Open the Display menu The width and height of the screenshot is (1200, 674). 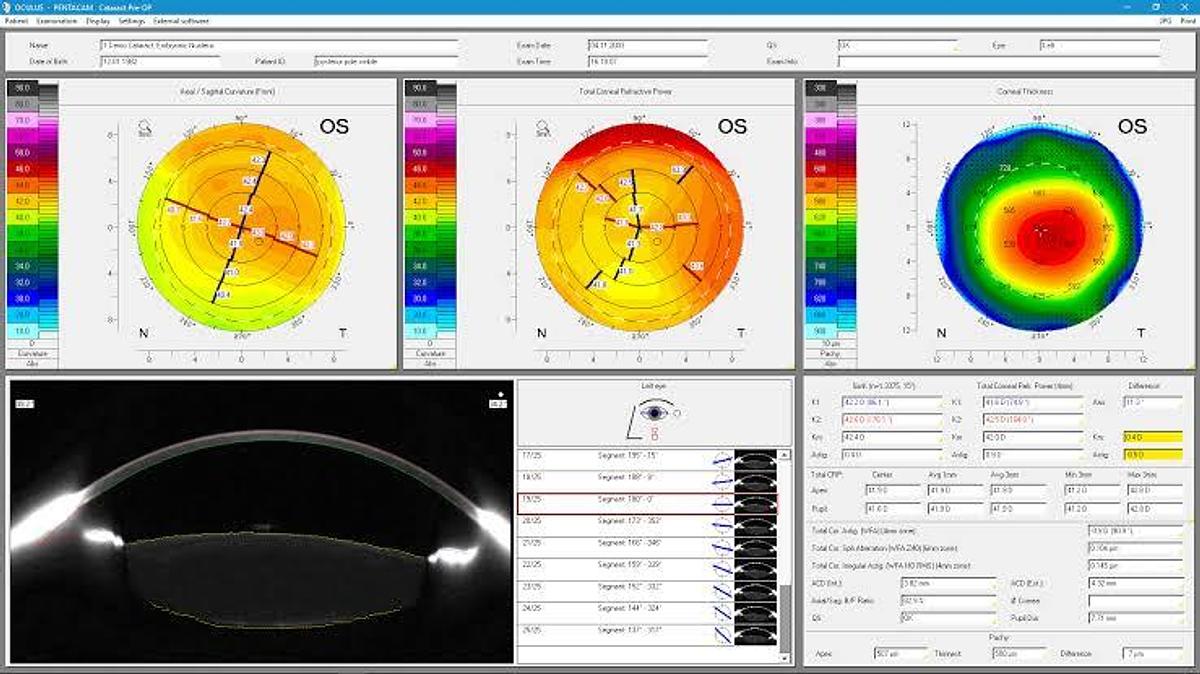click(98, 20)
